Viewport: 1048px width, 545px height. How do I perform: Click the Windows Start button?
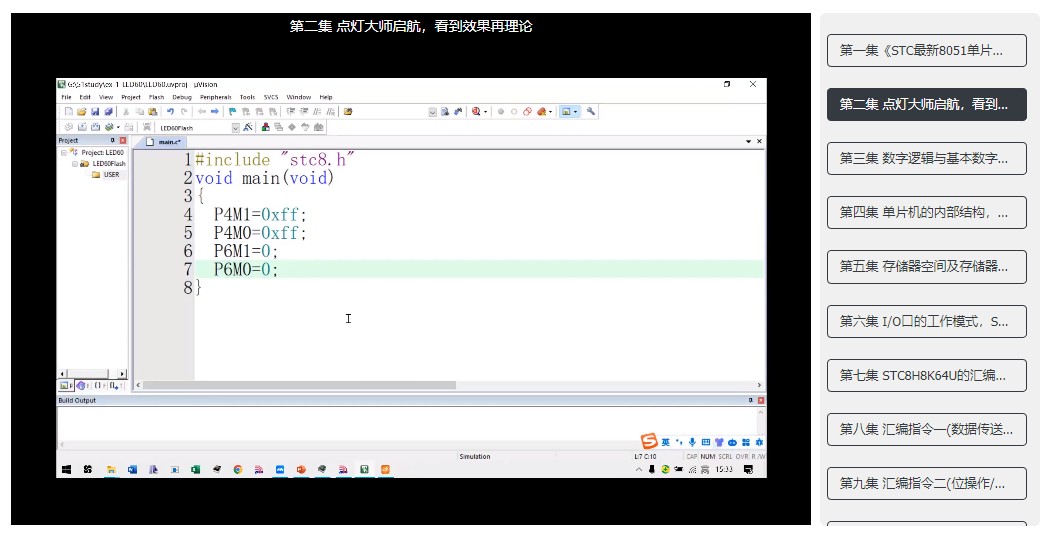coord(66,469)
